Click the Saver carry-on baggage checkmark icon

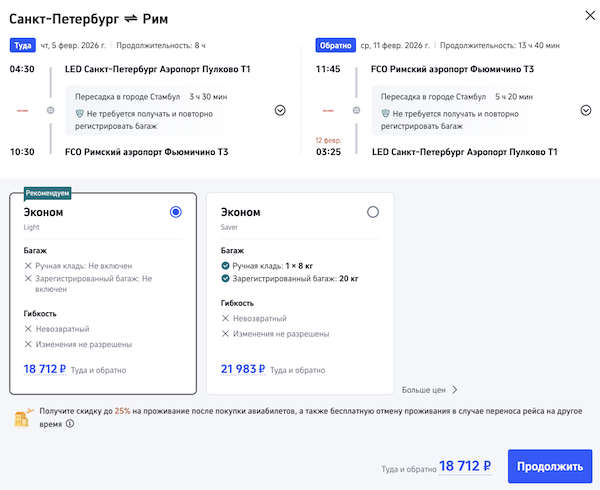pyautogui.click(x=225, y=266)
